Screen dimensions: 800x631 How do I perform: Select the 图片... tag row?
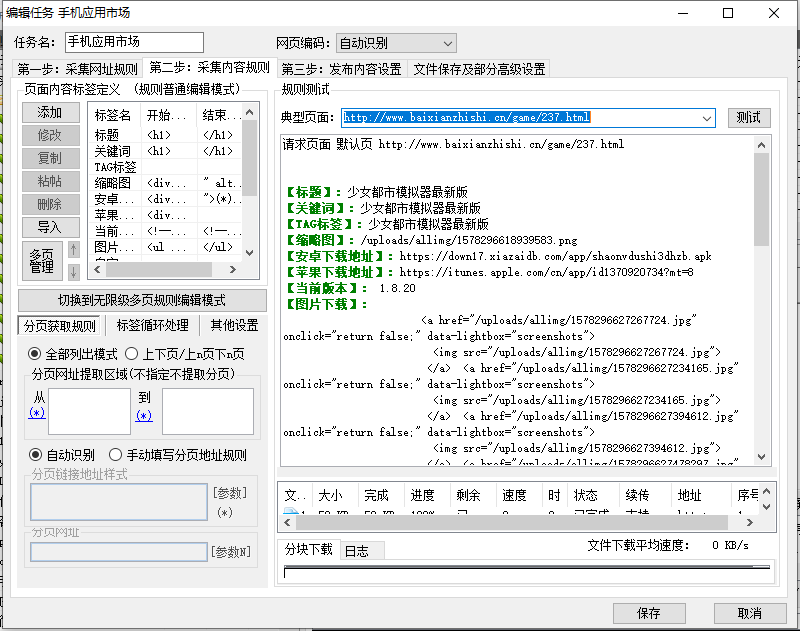166,247
